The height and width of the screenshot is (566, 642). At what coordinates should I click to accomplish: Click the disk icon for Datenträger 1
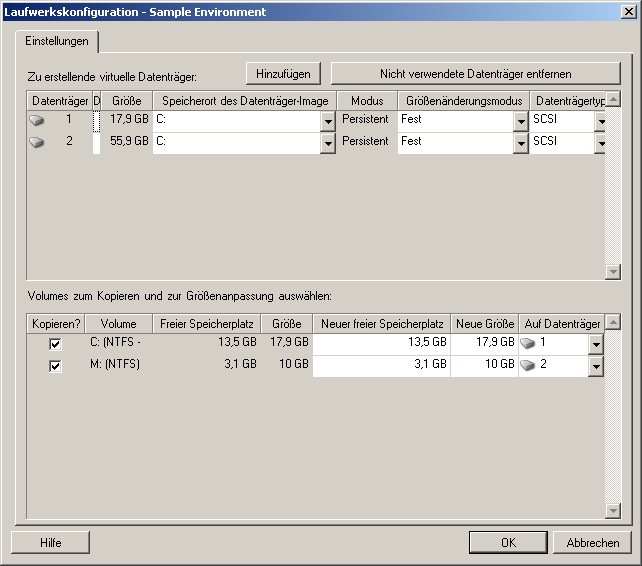[x=38, y=120]
